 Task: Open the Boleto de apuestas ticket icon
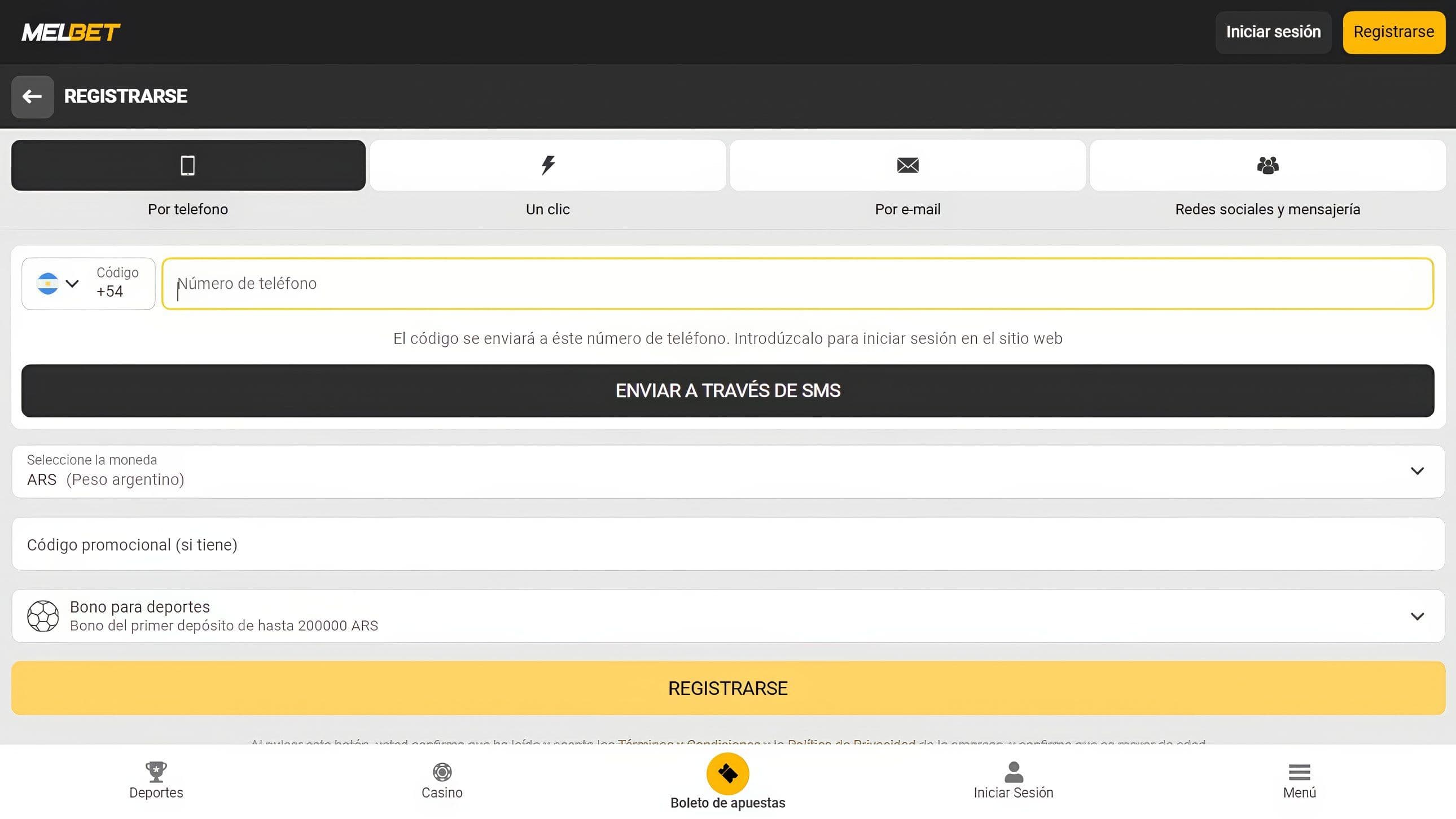tap(727, 774)
